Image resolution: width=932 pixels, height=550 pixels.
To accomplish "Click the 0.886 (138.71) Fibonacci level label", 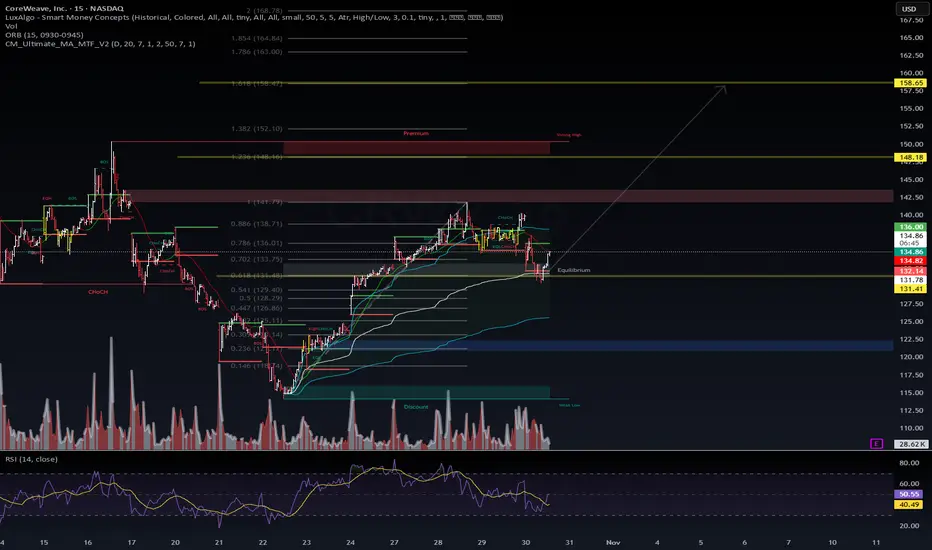I will pyautogui.click(x=257, y=224).
